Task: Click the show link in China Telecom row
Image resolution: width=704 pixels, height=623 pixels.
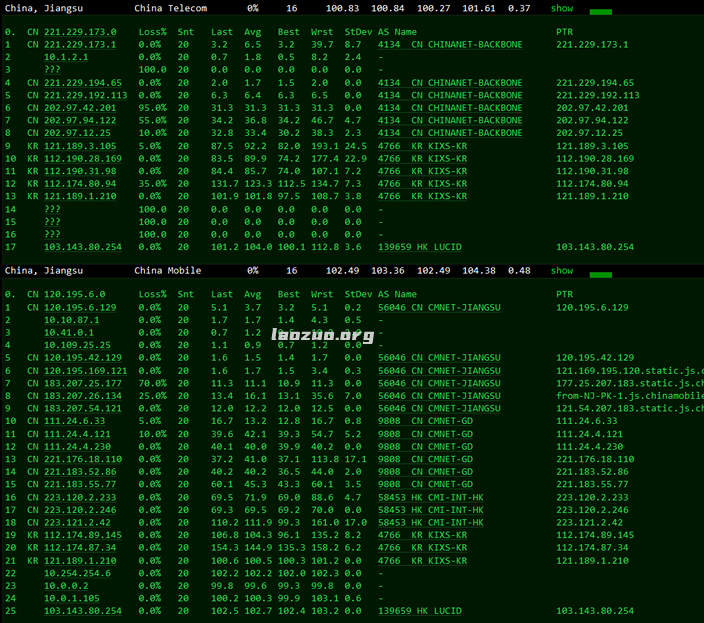Action: [562, 8]
